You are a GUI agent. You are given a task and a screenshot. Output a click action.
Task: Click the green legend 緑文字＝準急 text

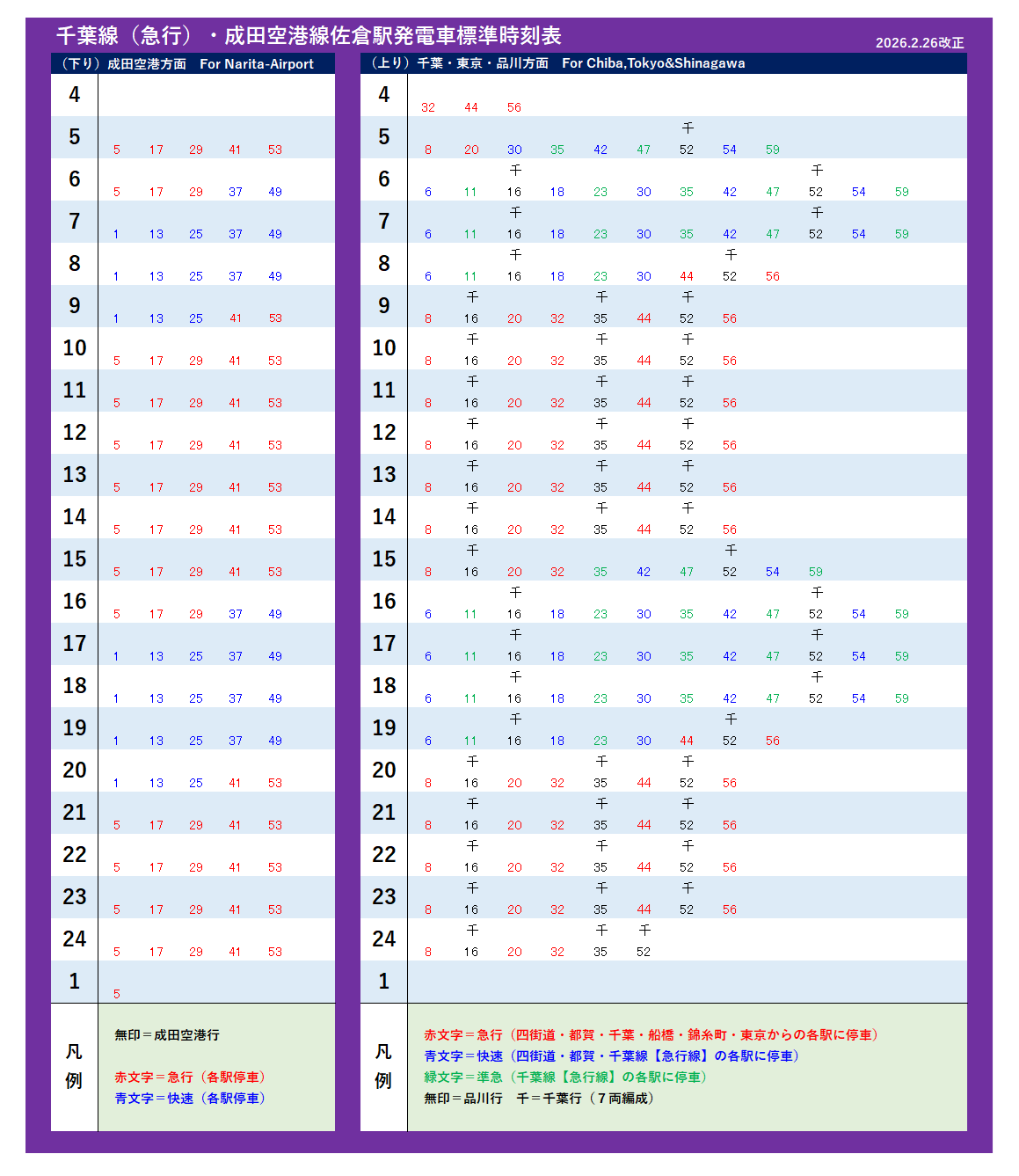click(x=565, y=1077)
